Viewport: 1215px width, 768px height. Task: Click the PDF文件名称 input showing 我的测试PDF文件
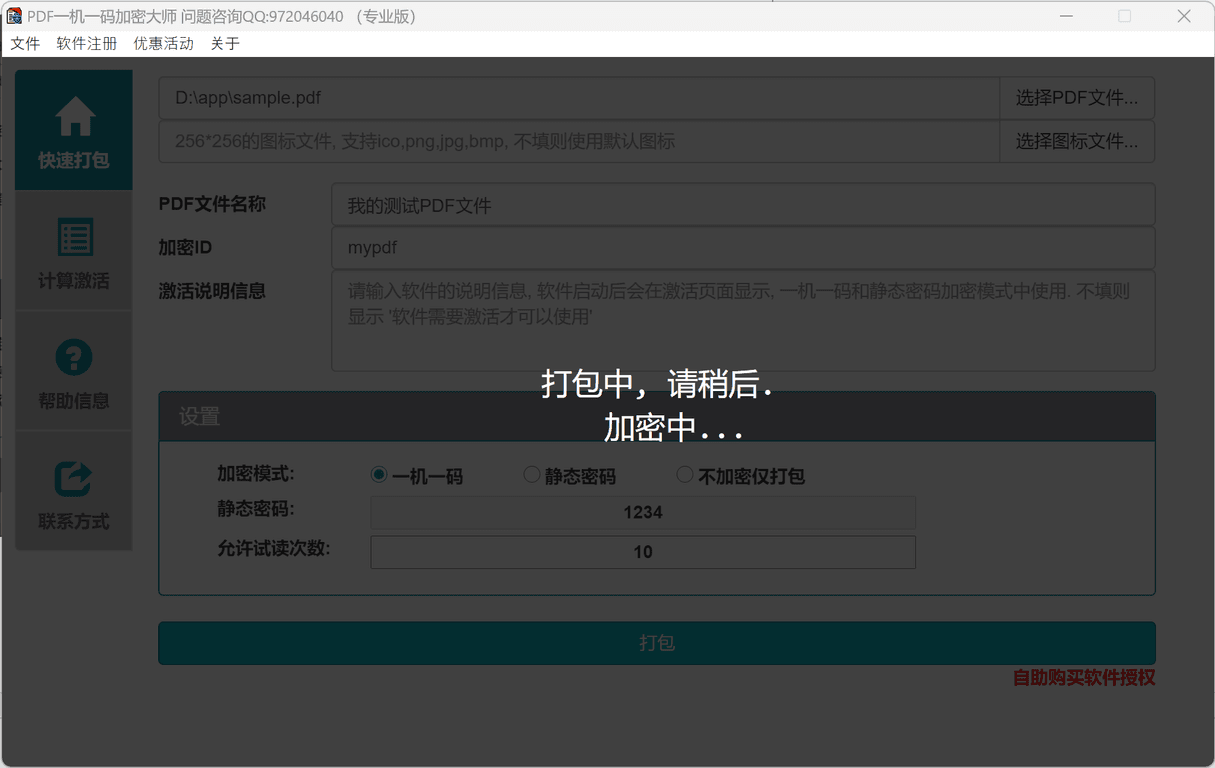(743, 203)
